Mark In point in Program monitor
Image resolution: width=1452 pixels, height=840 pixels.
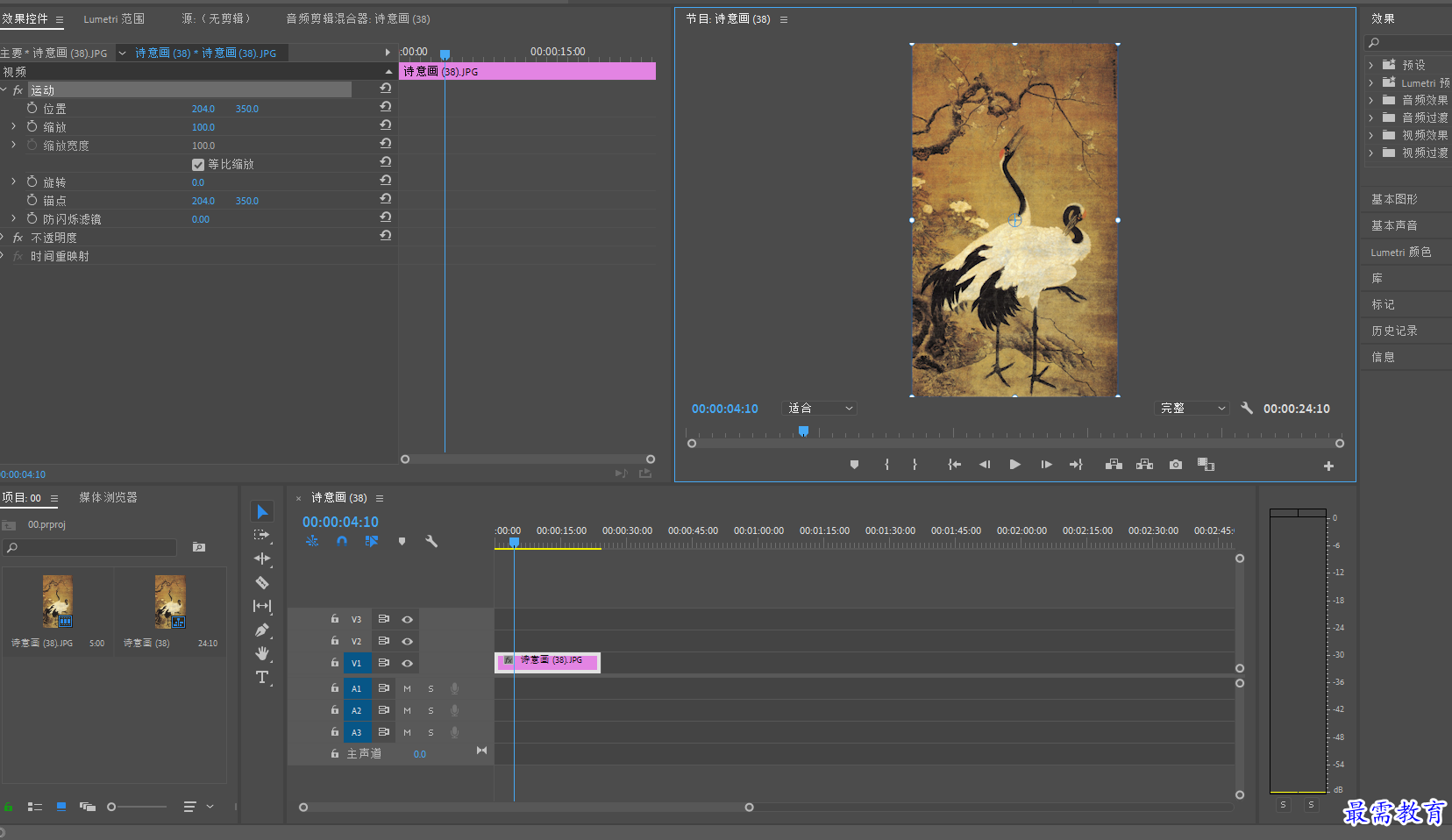(x=887, y=465)
